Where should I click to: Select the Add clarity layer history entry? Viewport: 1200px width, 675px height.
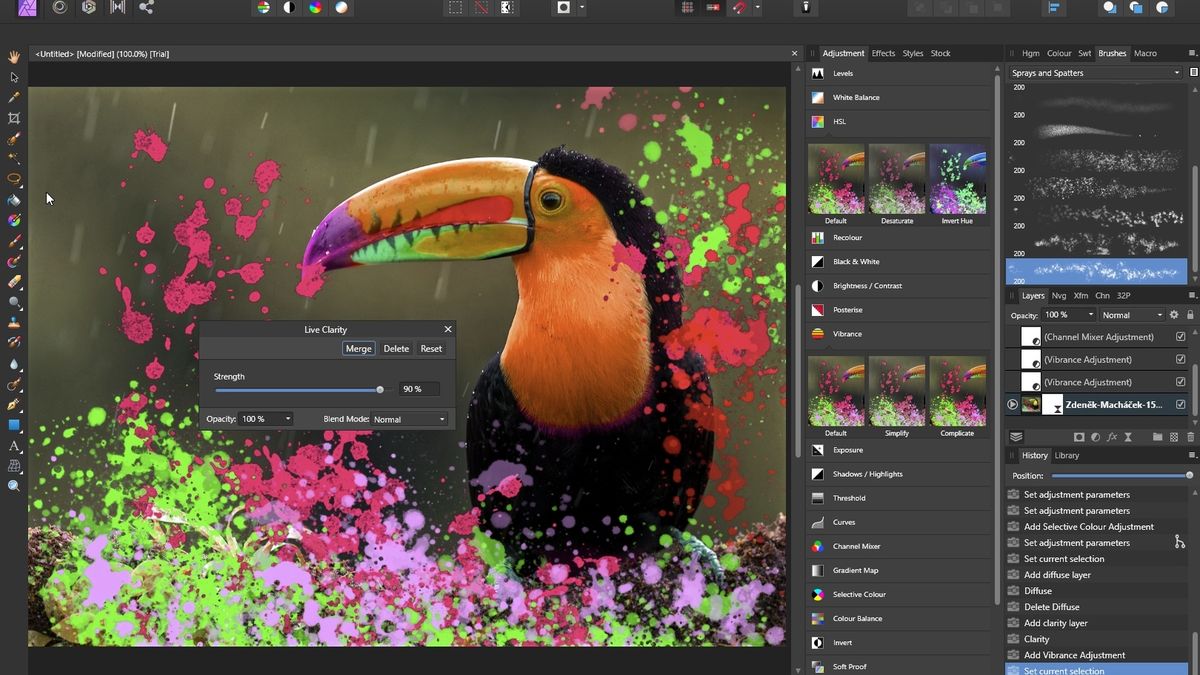[1097, 623]
